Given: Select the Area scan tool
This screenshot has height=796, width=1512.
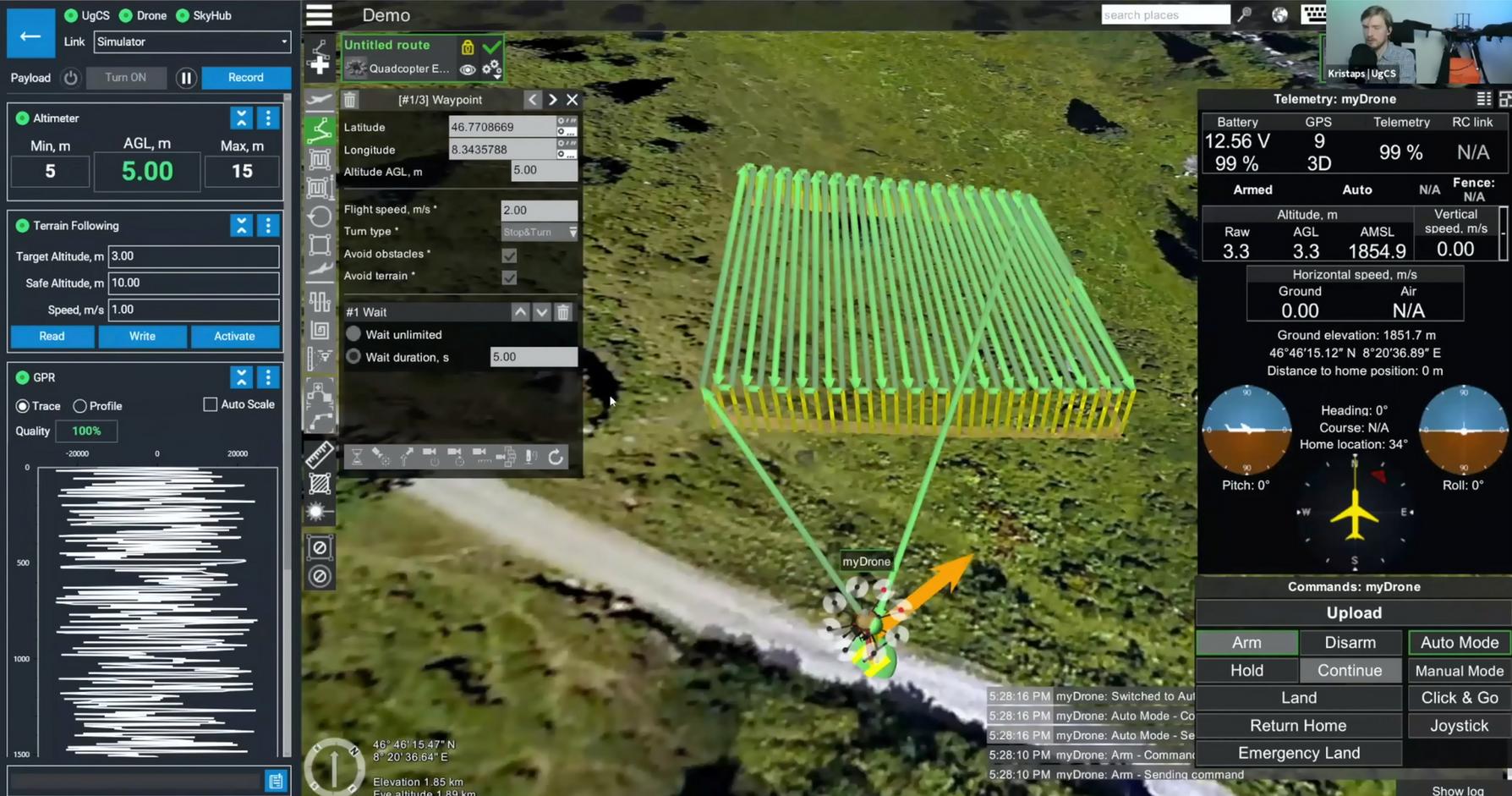Looking at the screenshot, I should [x=320, y=158].
